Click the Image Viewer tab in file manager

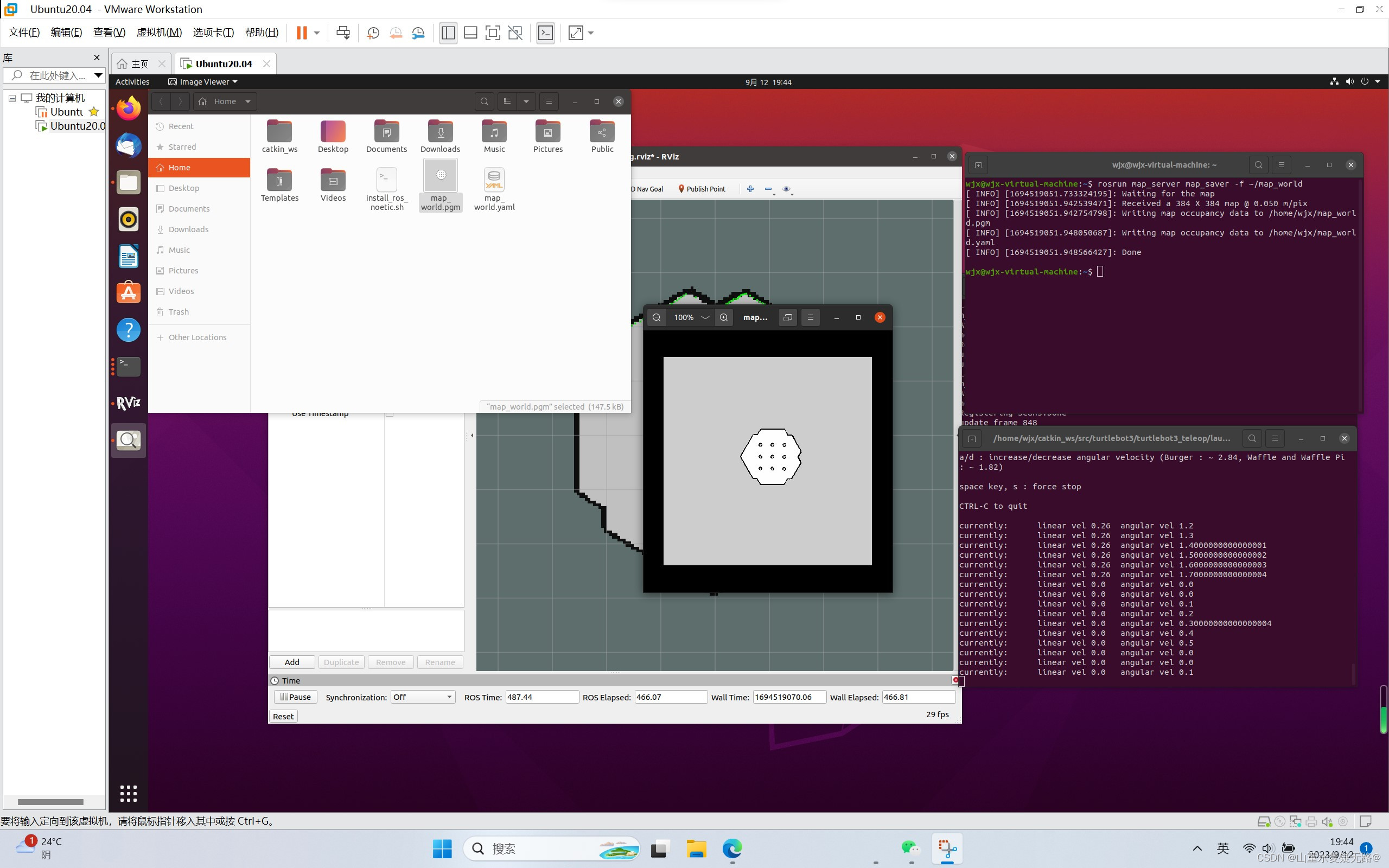coord(201,81)
